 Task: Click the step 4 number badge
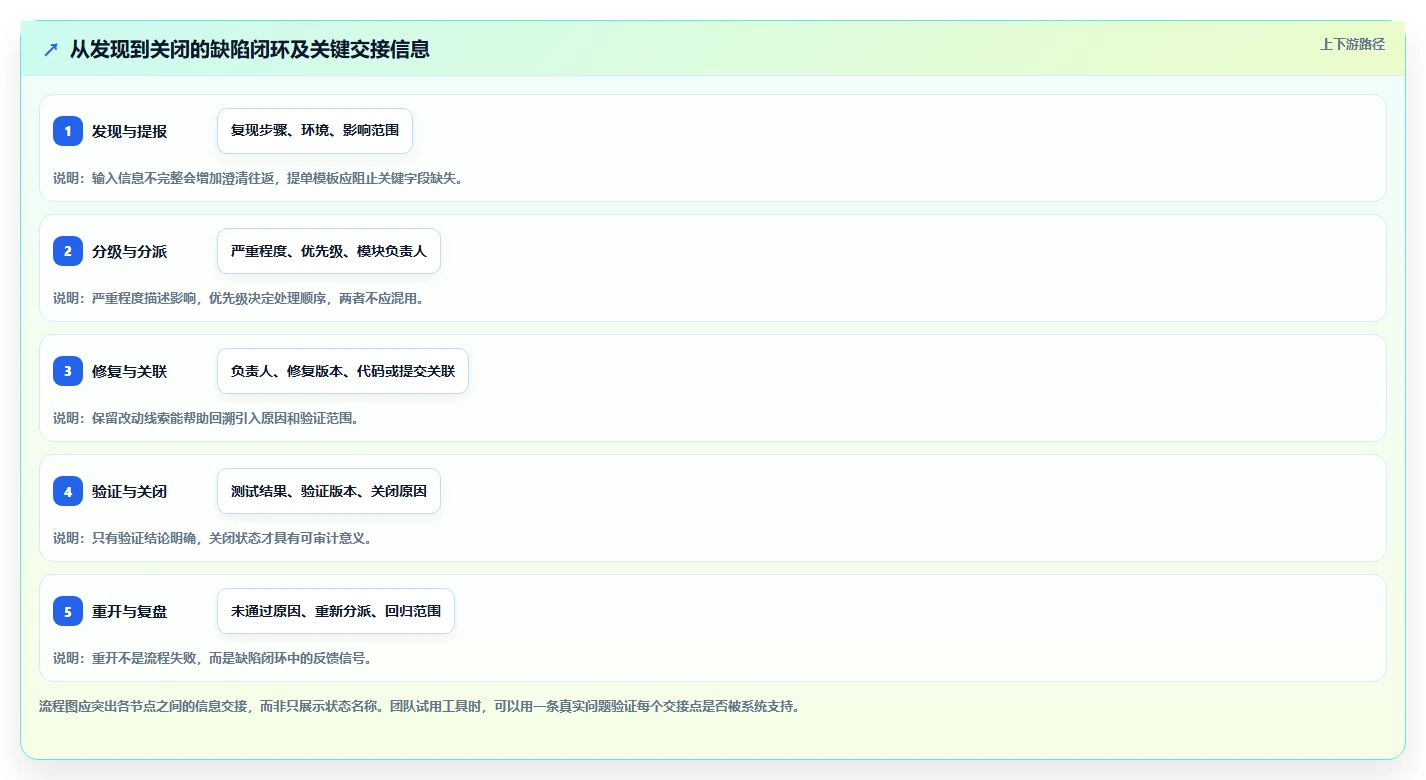(x=68, y=491)
